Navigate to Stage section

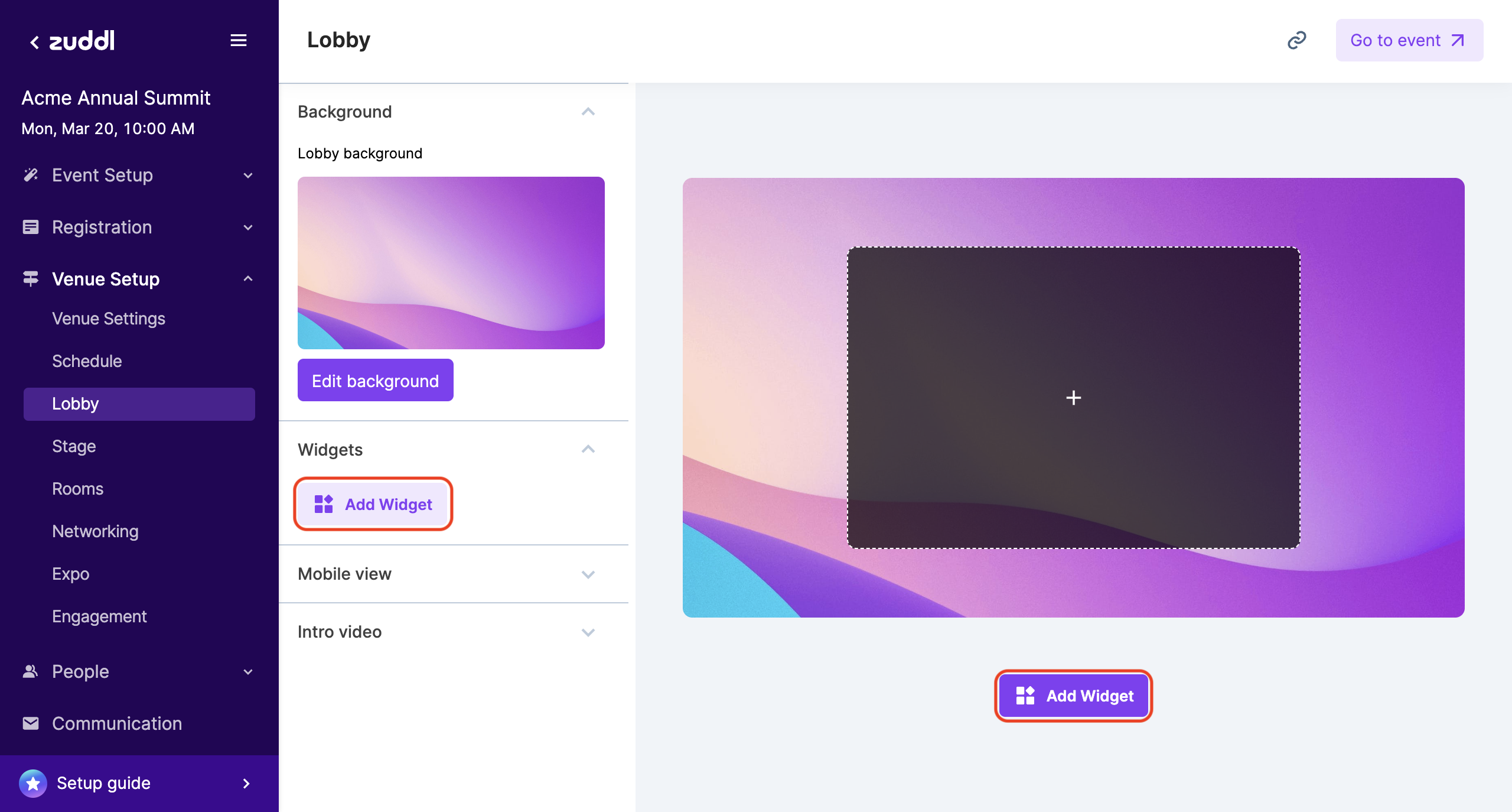(73, 446)
